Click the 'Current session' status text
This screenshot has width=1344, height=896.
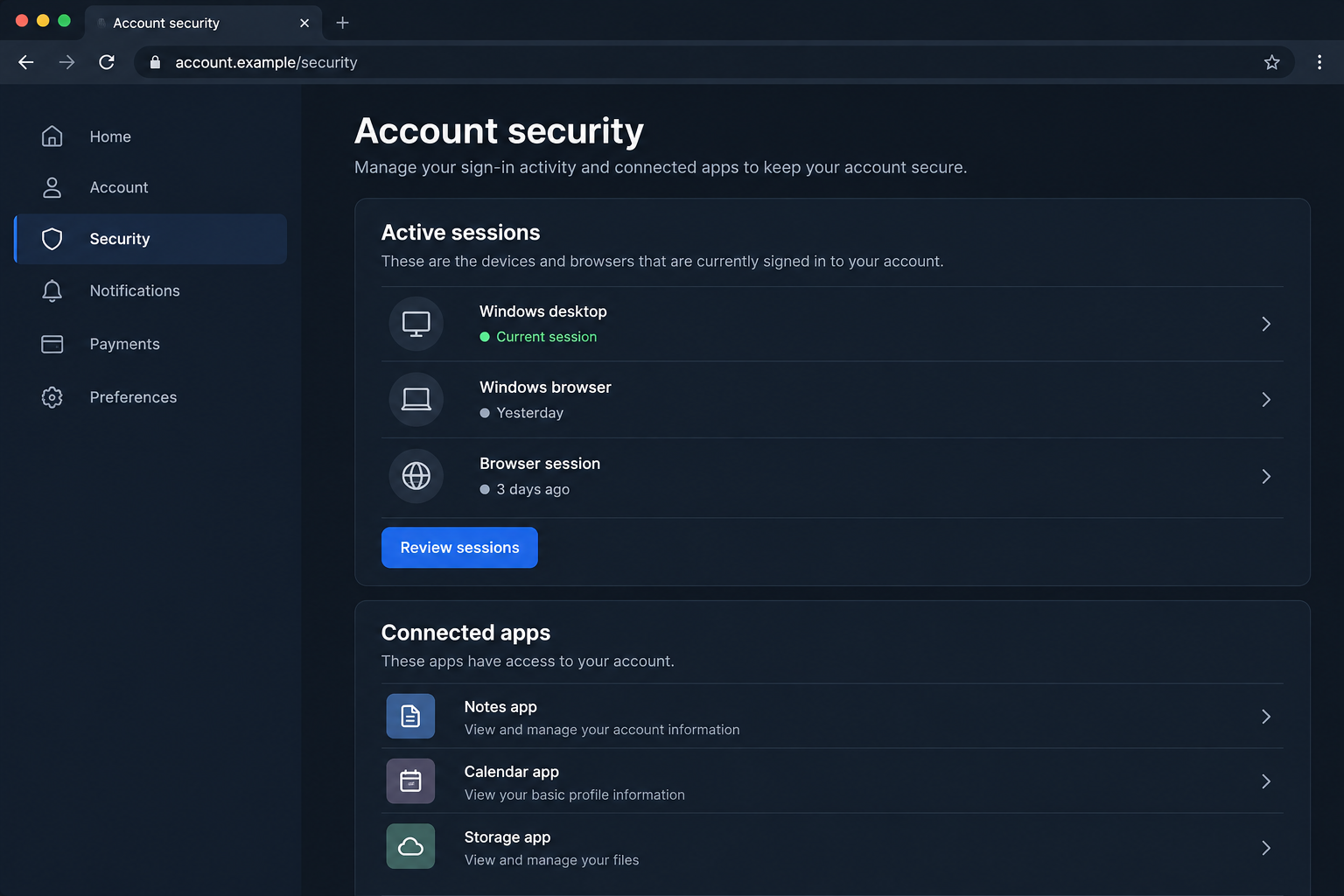(x=546, y=337)
